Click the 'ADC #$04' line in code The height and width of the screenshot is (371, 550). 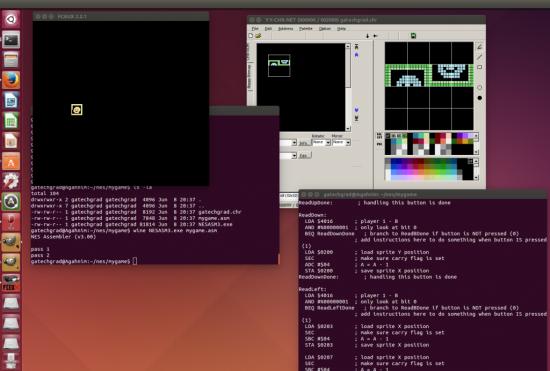coord(317,264)
